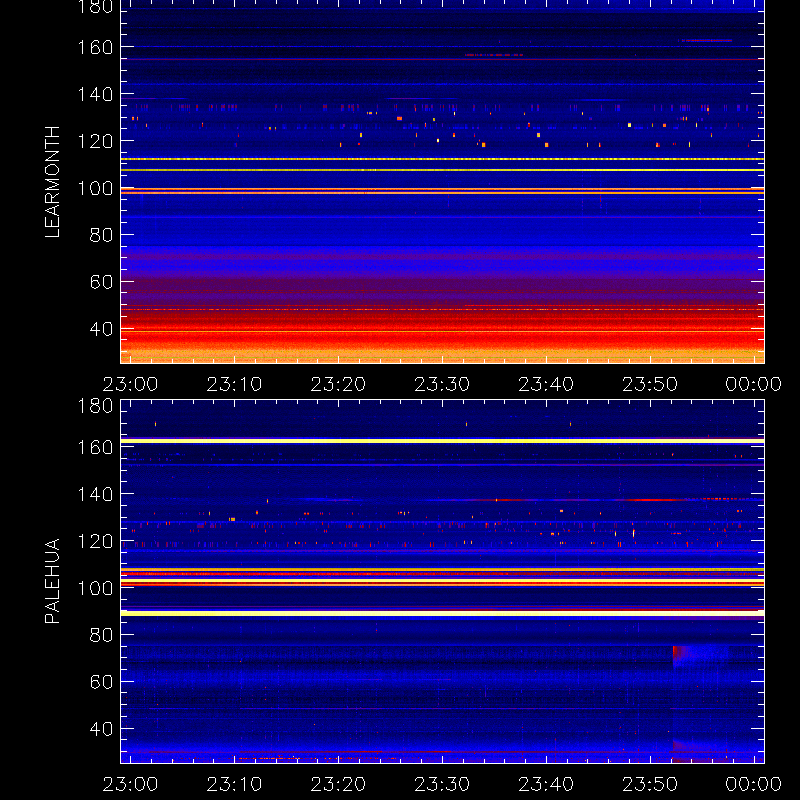
Task: Choose the 120 frequency label on Palehua axis
Action: click(x=95, y=541)
